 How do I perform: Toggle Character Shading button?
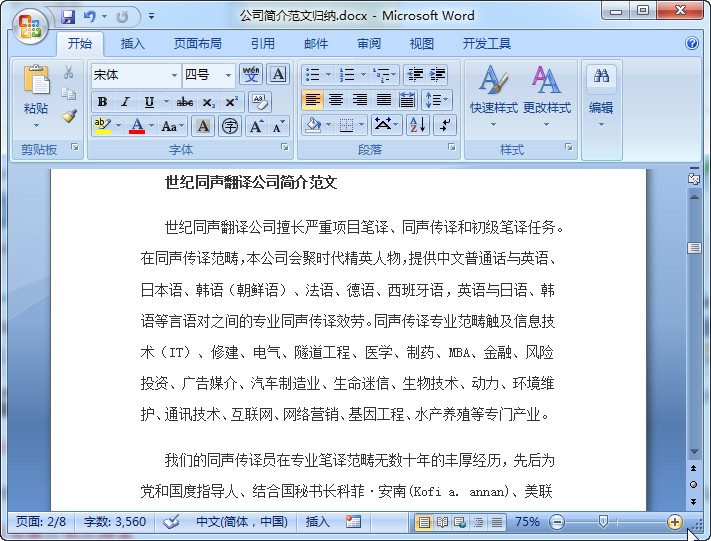[203, 126]
